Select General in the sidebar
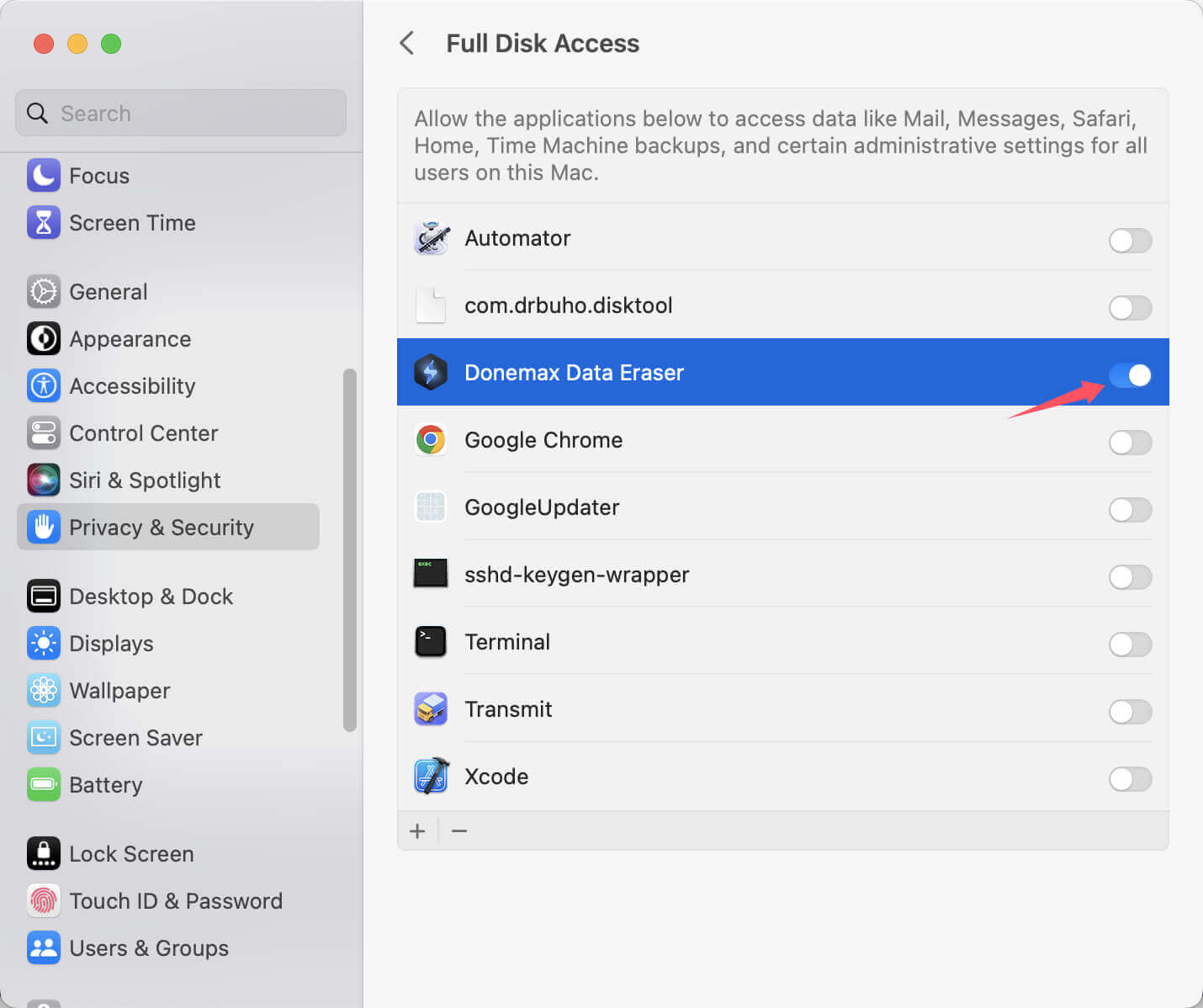Image resolution: width=1203 pixels, height=1008 pixels. (x=108, y=292)
